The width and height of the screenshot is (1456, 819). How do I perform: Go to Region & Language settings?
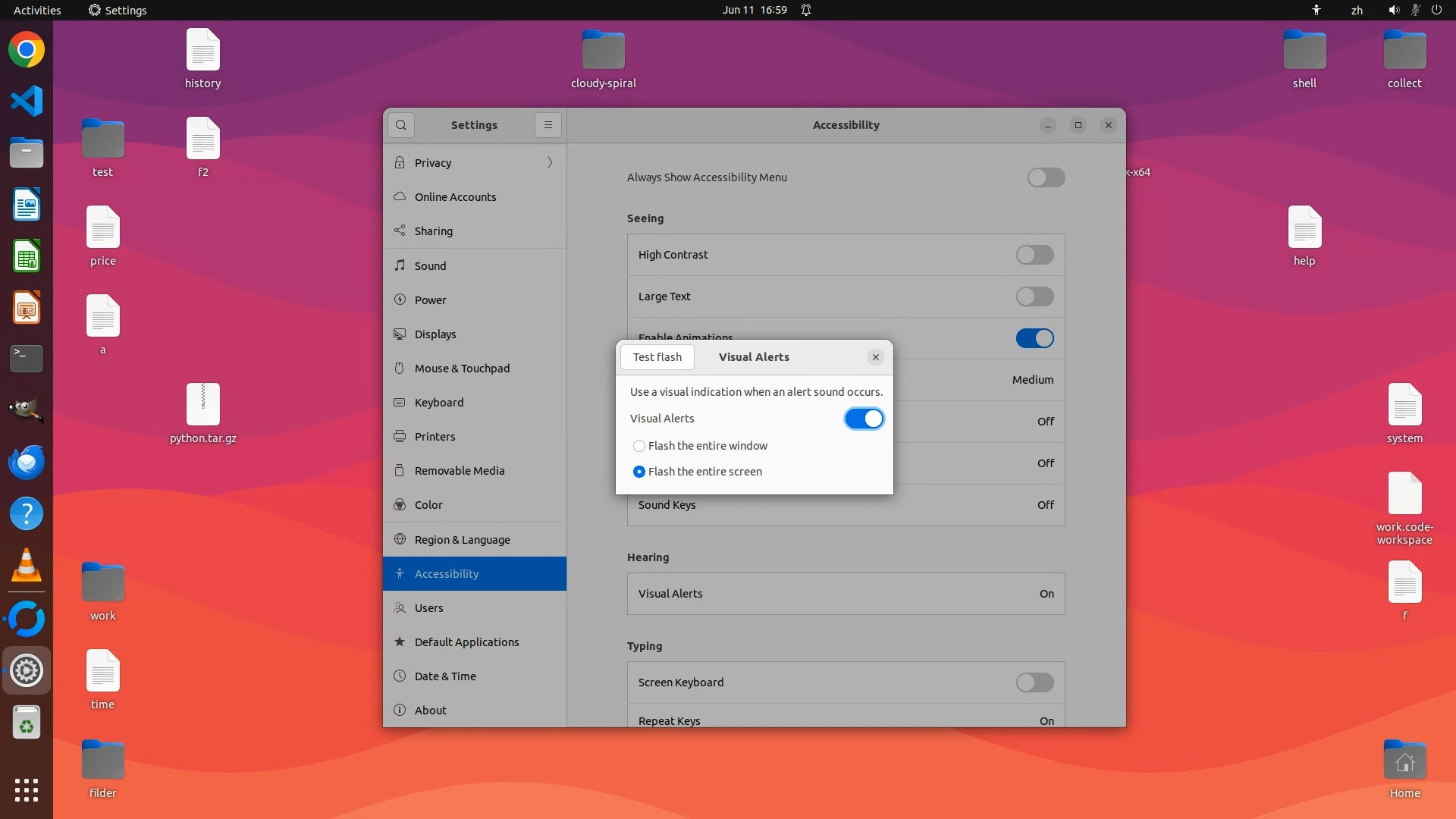462,540
